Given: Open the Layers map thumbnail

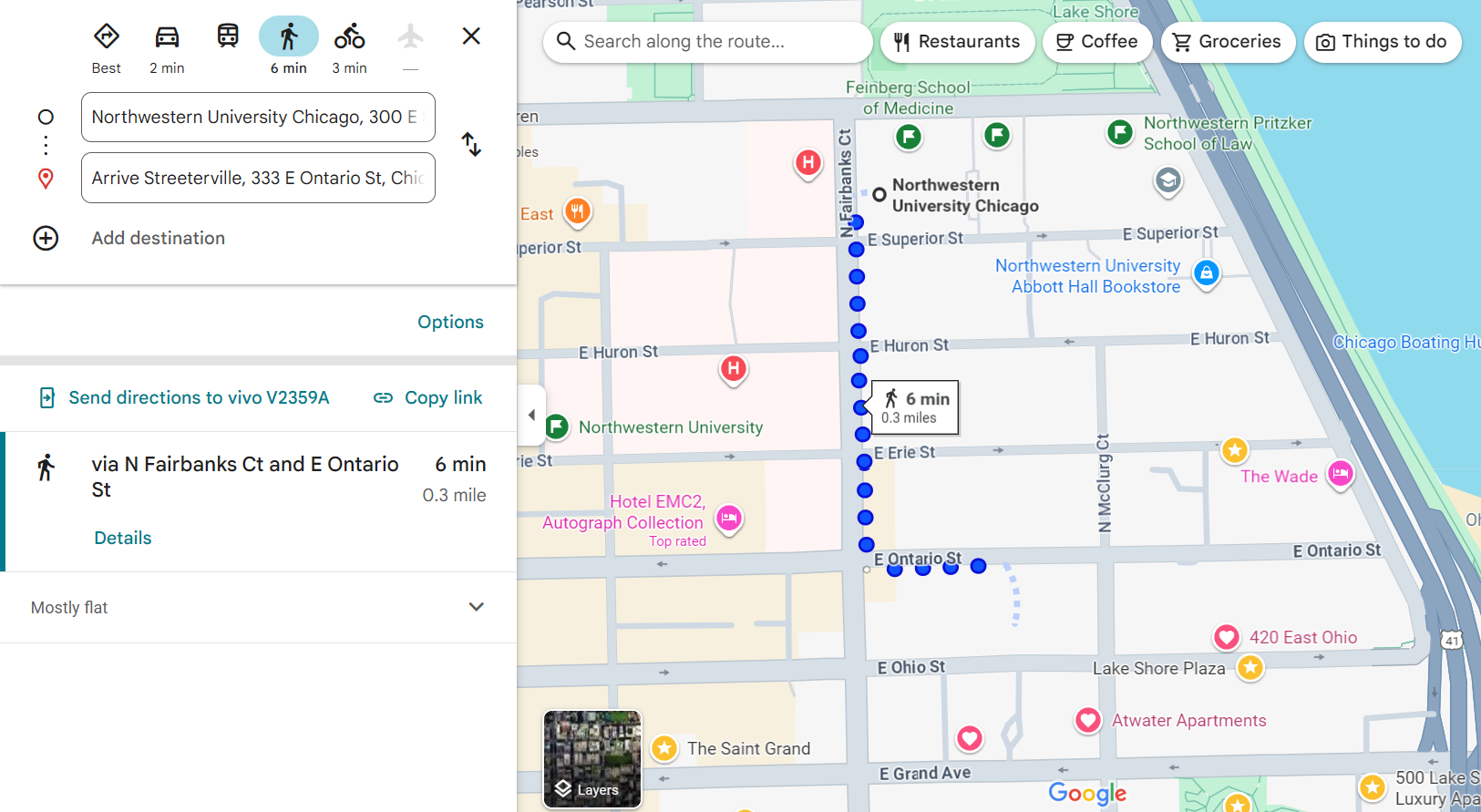Looking at the screenshot, I should click(x=592, y=759).
